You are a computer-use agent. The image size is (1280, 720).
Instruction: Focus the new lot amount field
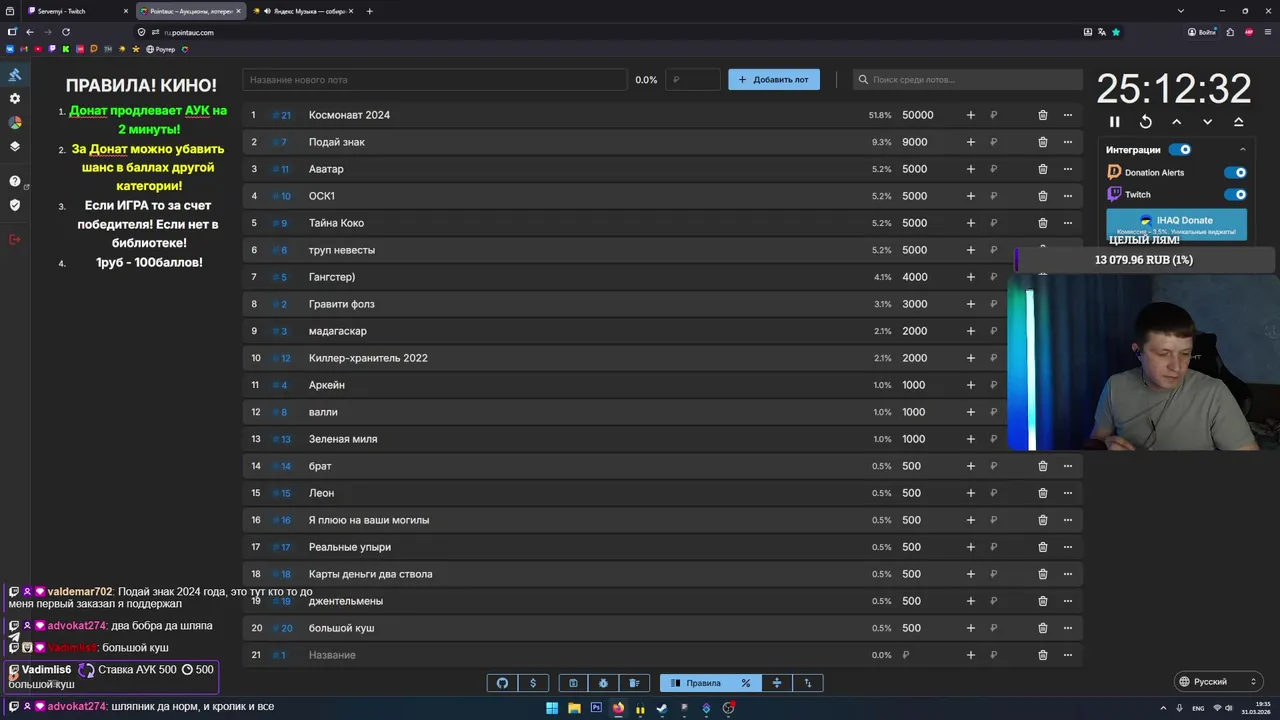point(692,80)
